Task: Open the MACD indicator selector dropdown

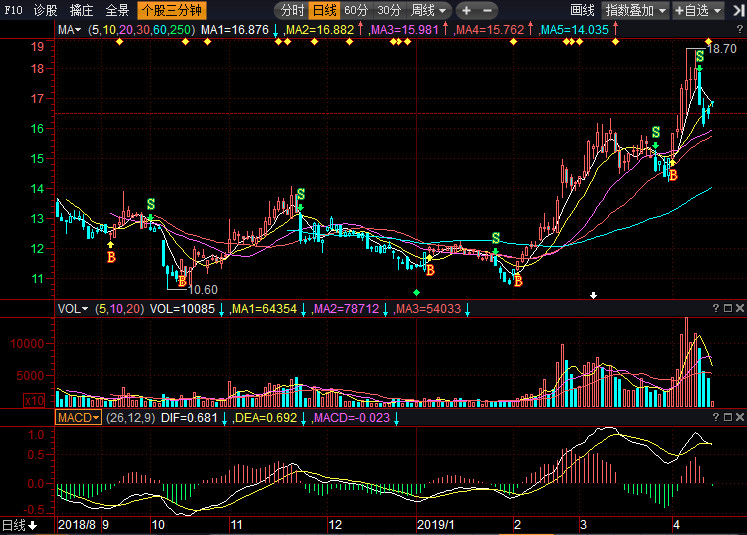Action: point(78,417)
